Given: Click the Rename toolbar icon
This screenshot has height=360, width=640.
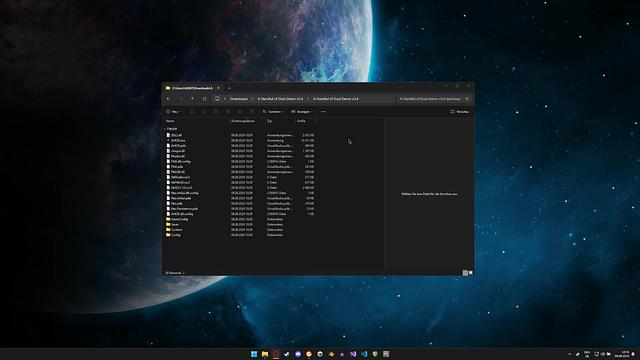Looking at the screenshot, I should [x=228, y=111].
